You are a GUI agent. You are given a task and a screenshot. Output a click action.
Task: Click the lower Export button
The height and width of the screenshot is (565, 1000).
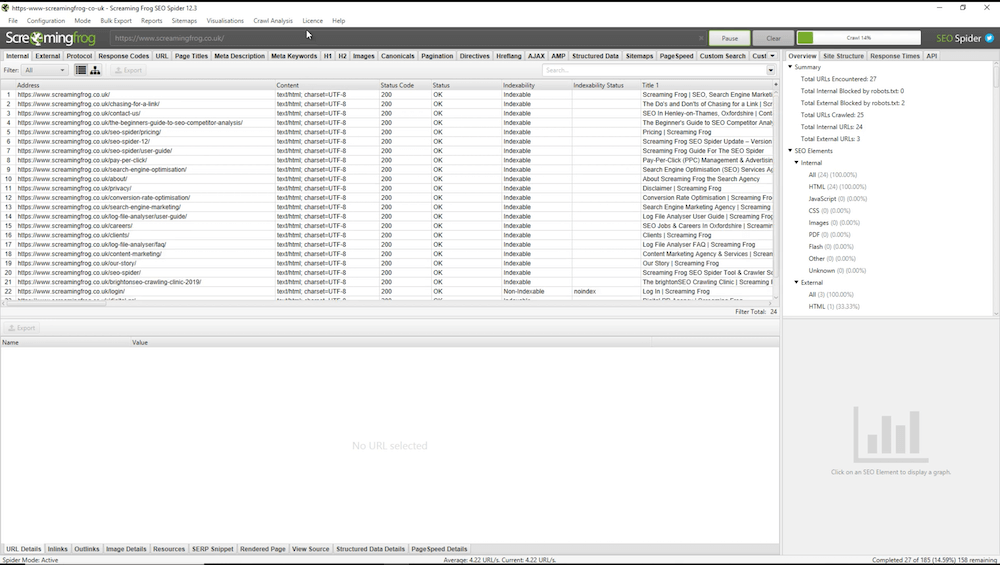point(21,328)
